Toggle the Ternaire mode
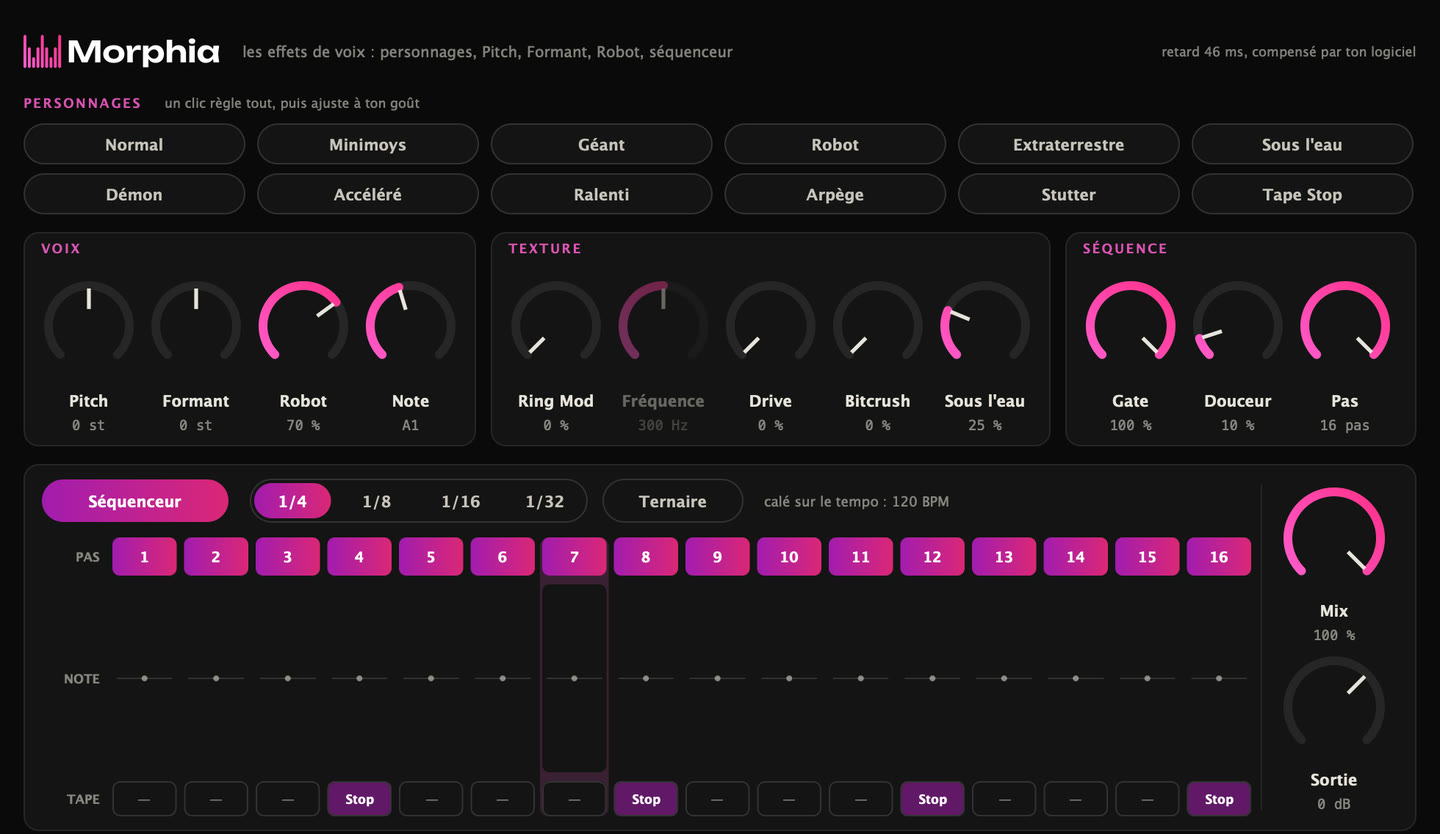This screenshot has width=1440, height=834. [x=673, y=501]
